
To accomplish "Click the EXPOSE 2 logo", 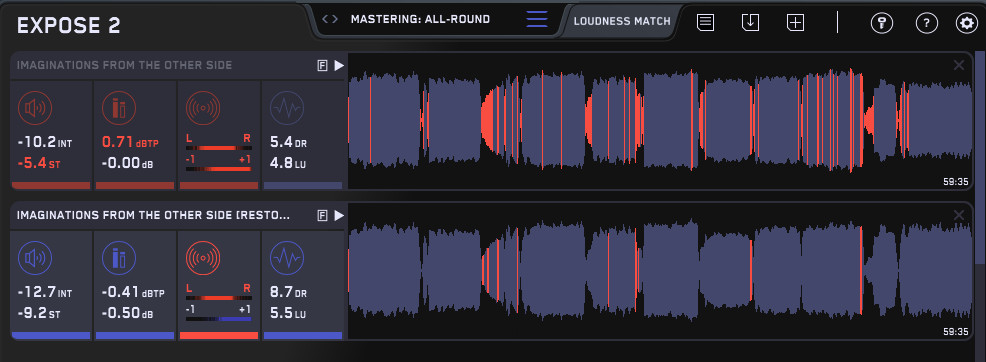I will pyautogui.click(x=69, y=26).
